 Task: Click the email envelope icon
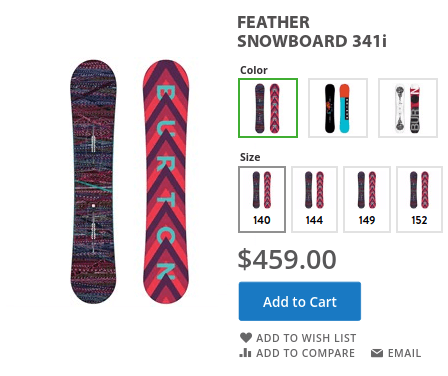point(377,353)
